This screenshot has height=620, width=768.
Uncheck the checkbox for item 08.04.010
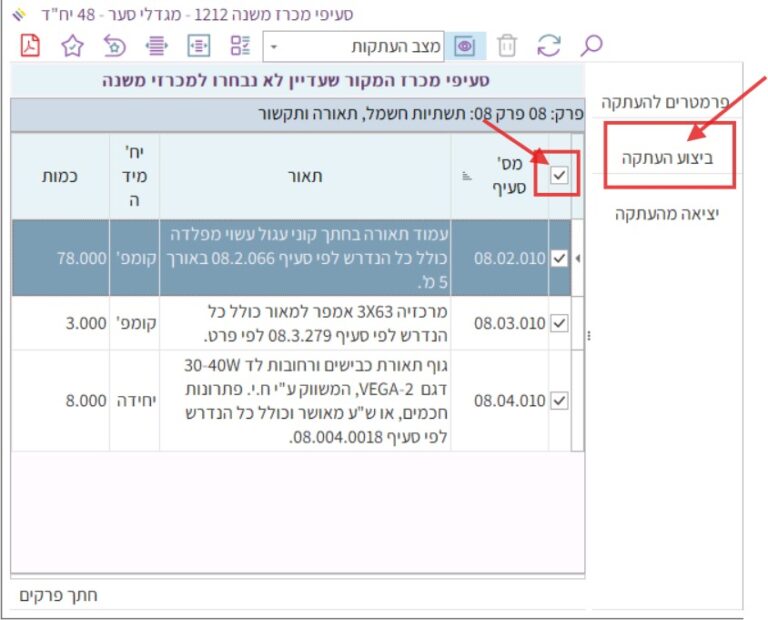click(559, 400)
